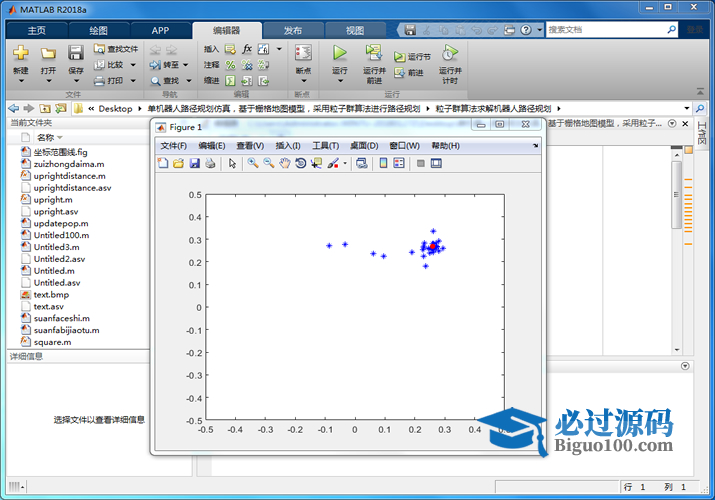Open dropdown arrow under New (新建)

21,81
